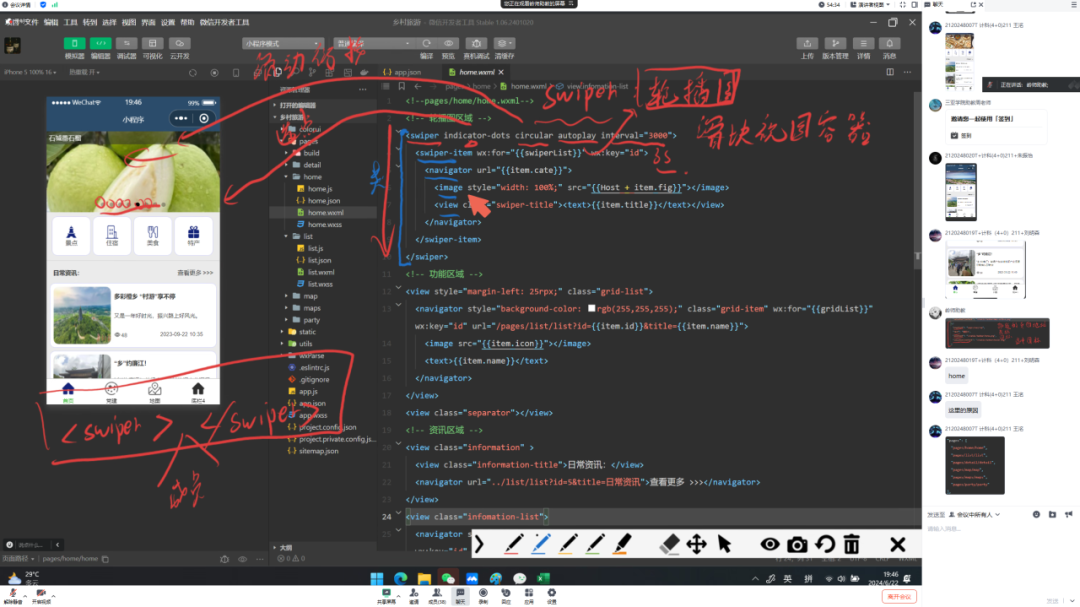Open the 热重载 hot reload dropdown

pyautogui.click(x=84, y=72)
